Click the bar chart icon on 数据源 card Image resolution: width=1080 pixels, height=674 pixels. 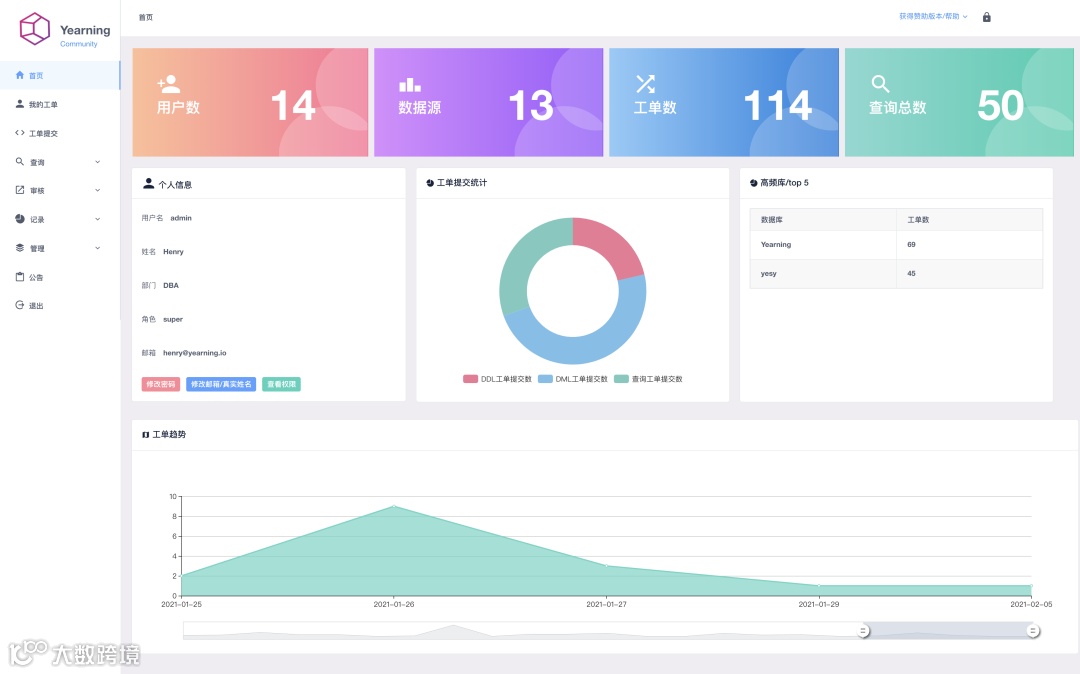(409, 85)
